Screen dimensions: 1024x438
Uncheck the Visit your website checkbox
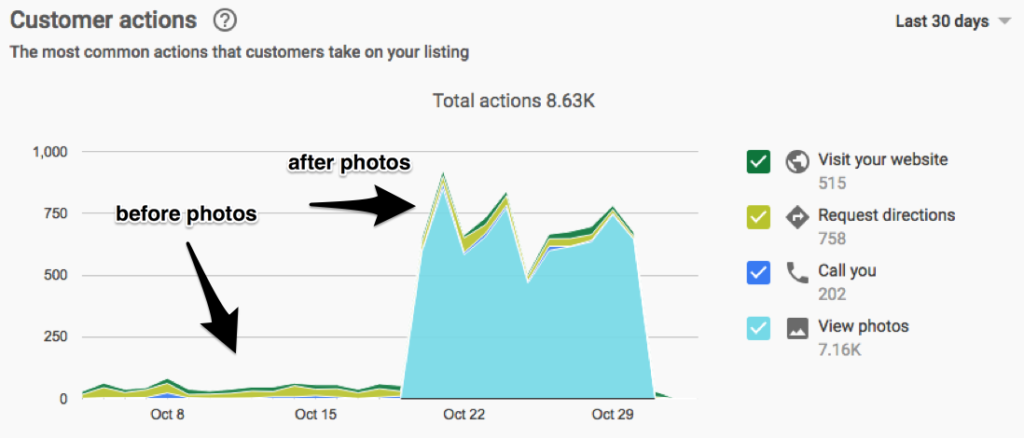pos(758,161)
